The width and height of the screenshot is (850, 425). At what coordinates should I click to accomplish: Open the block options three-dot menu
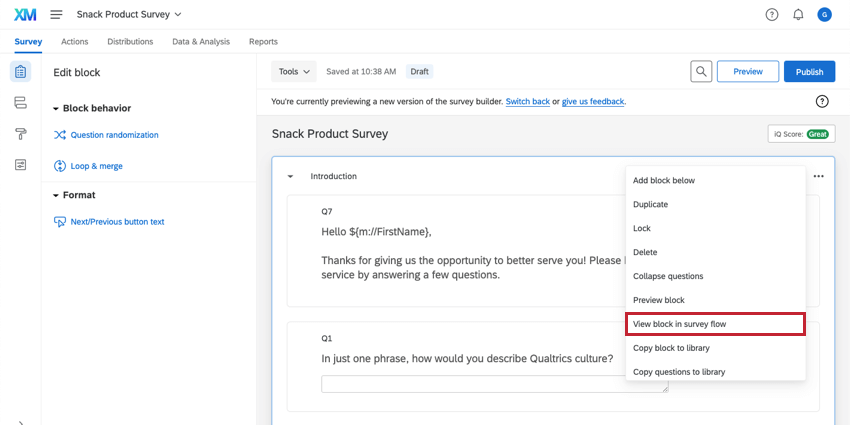[x=819, y=176]
